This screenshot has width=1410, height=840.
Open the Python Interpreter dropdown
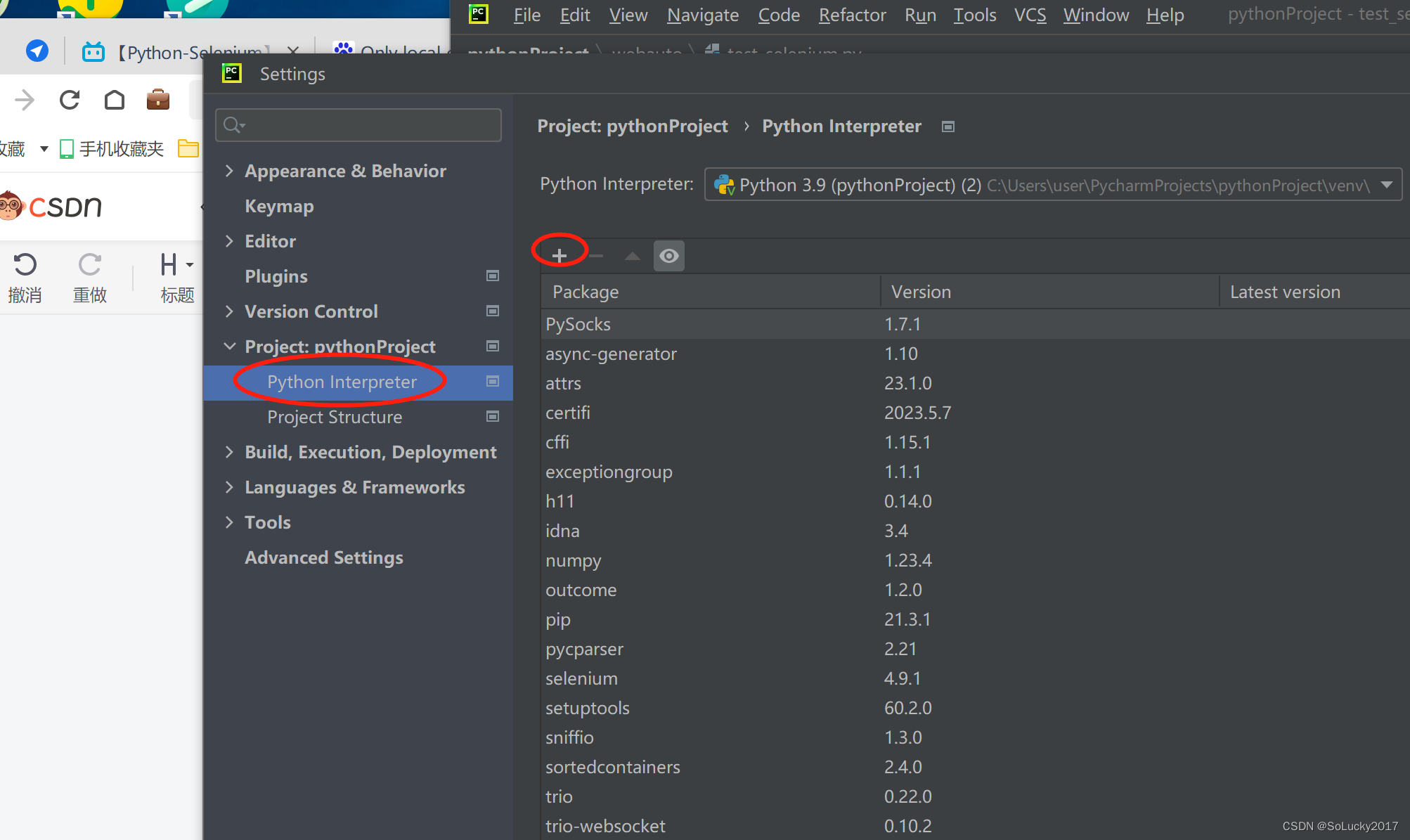pos(1386,185)
